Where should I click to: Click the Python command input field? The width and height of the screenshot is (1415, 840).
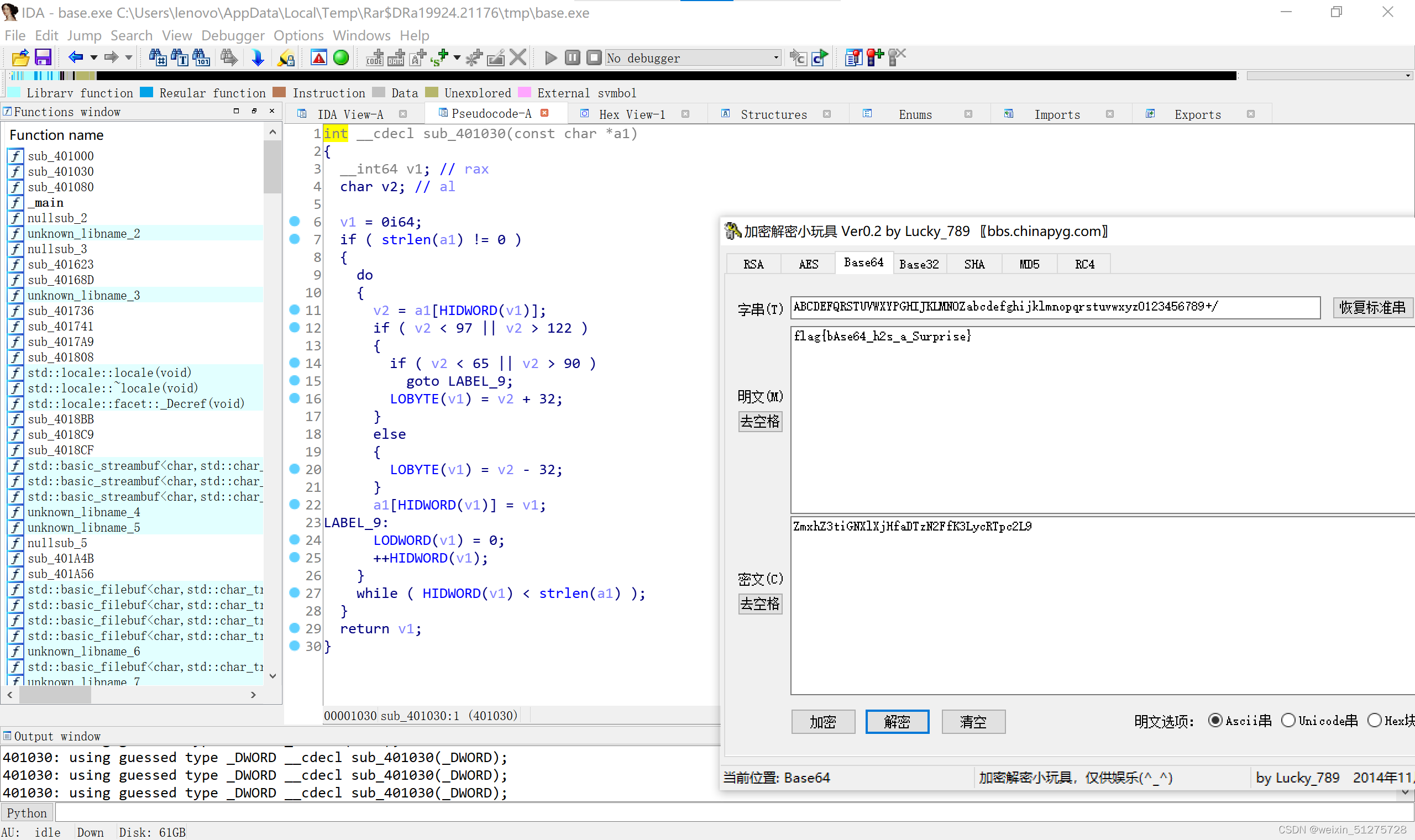pos(733,813)
